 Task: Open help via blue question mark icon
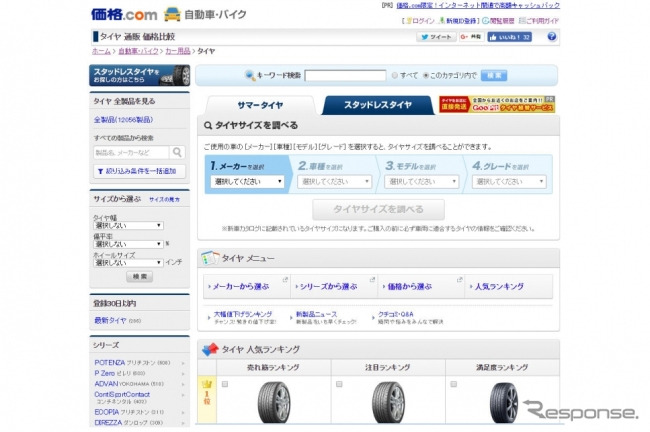point(551,37)
